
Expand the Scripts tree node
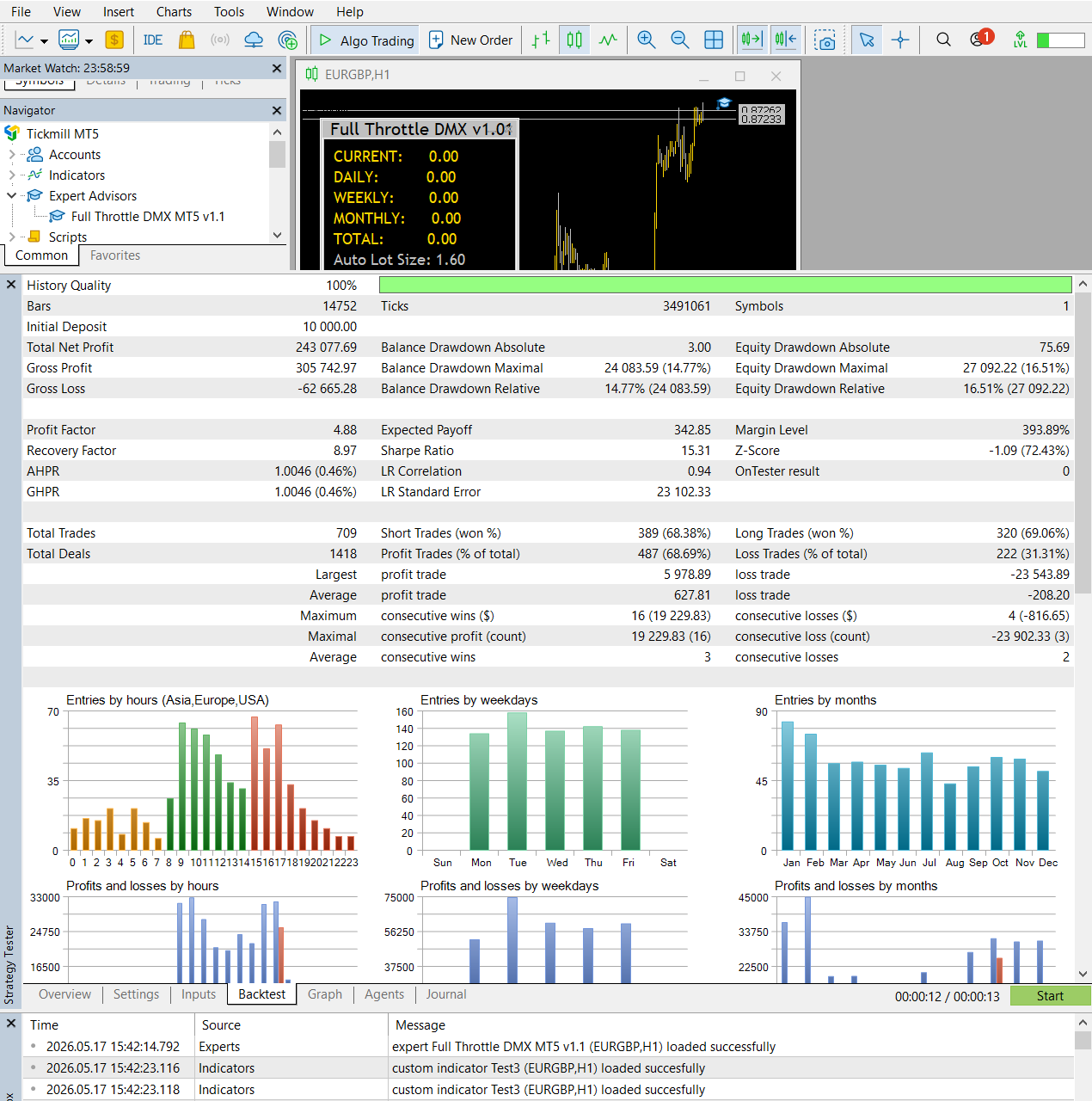11,237
